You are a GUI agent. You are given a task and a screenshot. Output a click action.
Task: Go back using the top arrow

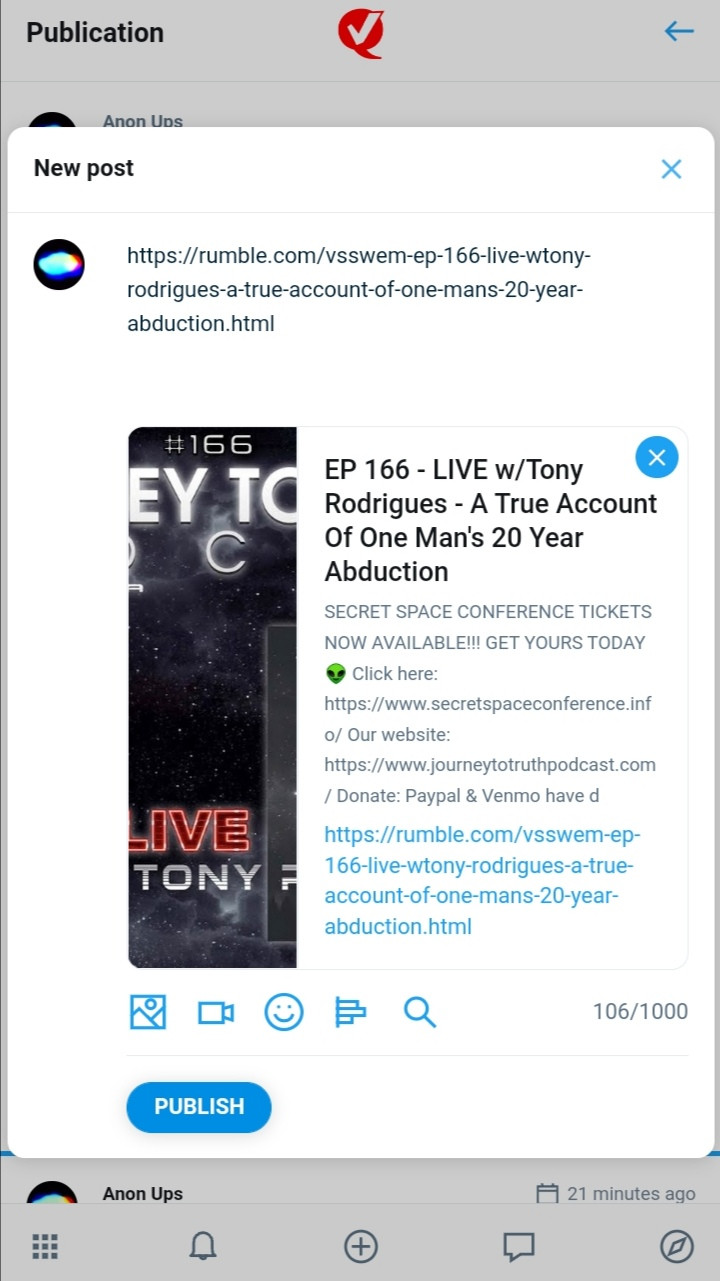tap(679, 32)
